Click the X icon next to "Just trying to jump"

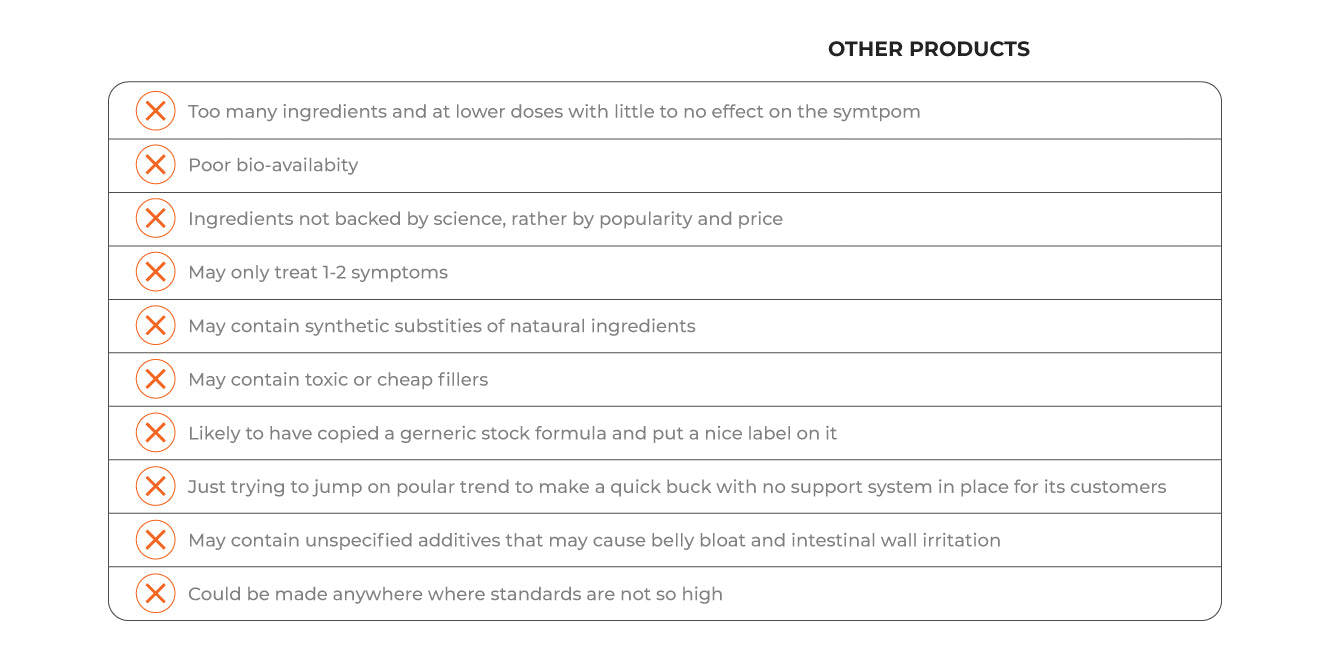coord(155,486)
